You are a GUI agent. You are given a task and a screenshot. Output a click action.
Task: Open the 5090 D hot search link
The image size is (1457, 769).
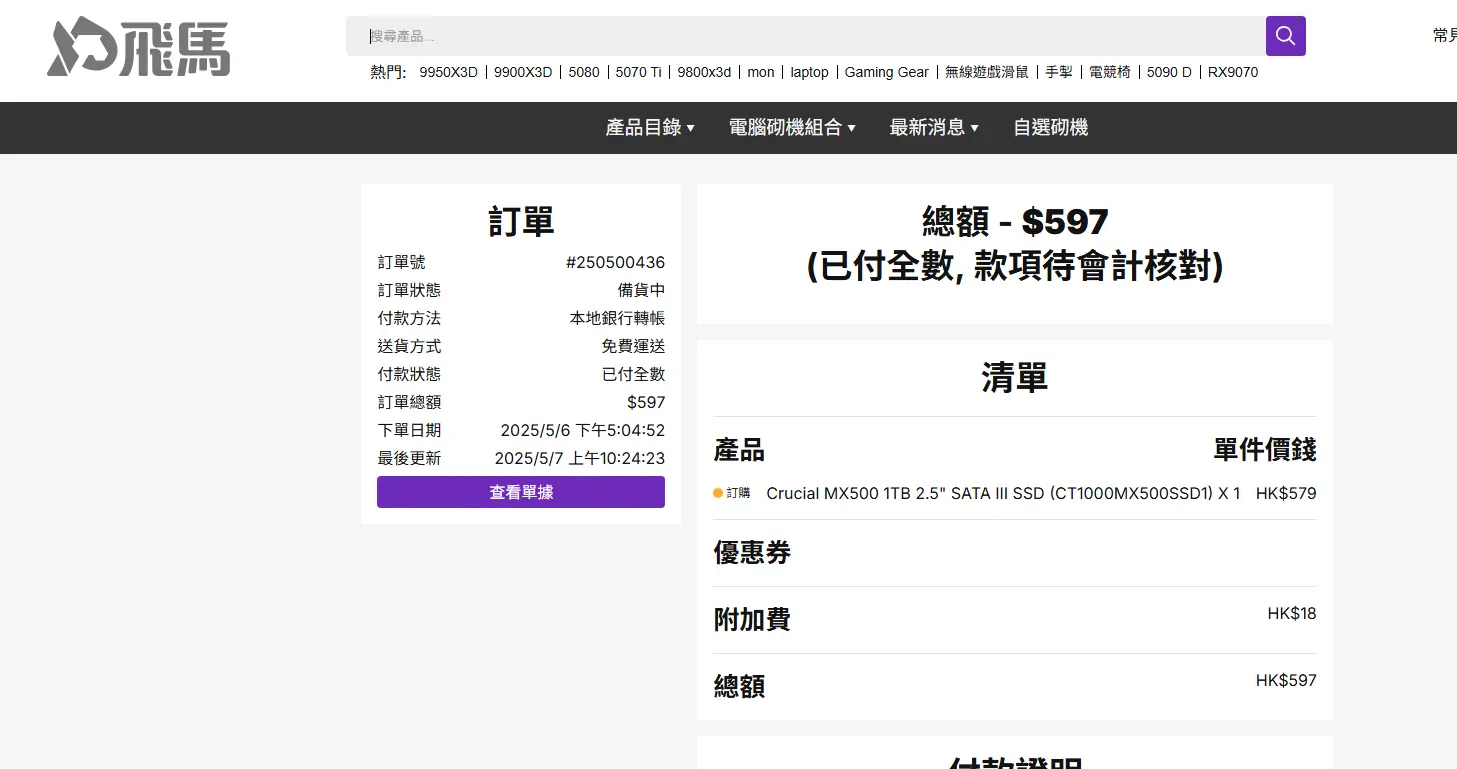click(x=1169, y=72)
